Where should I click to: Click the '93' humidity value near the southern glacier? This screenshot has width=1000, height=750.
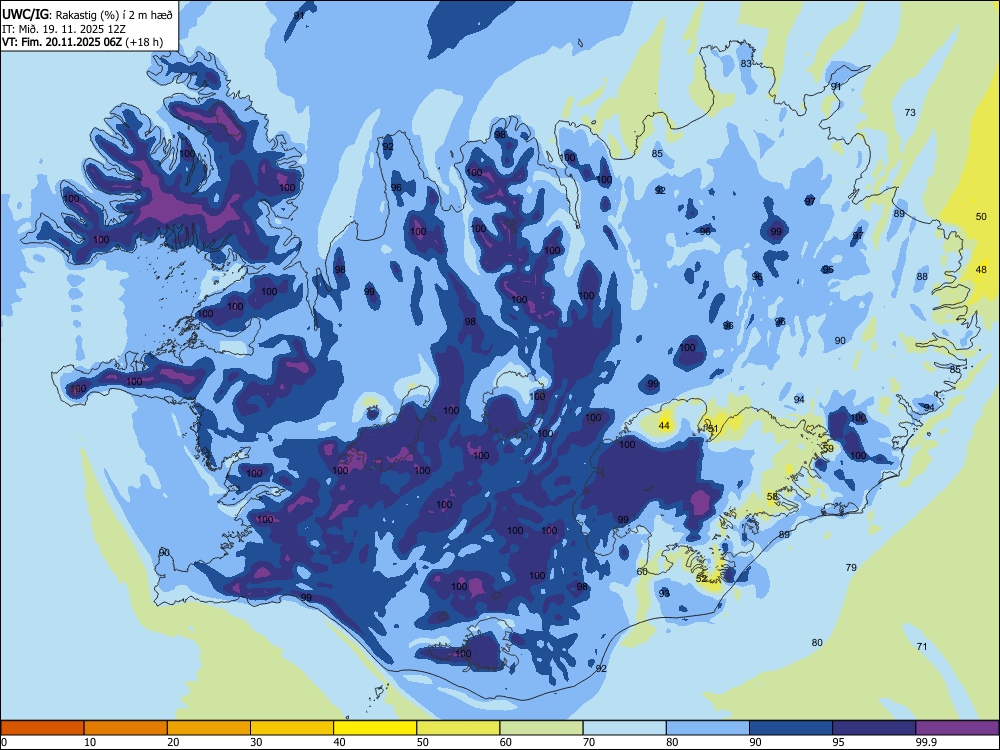coord(664,593)
